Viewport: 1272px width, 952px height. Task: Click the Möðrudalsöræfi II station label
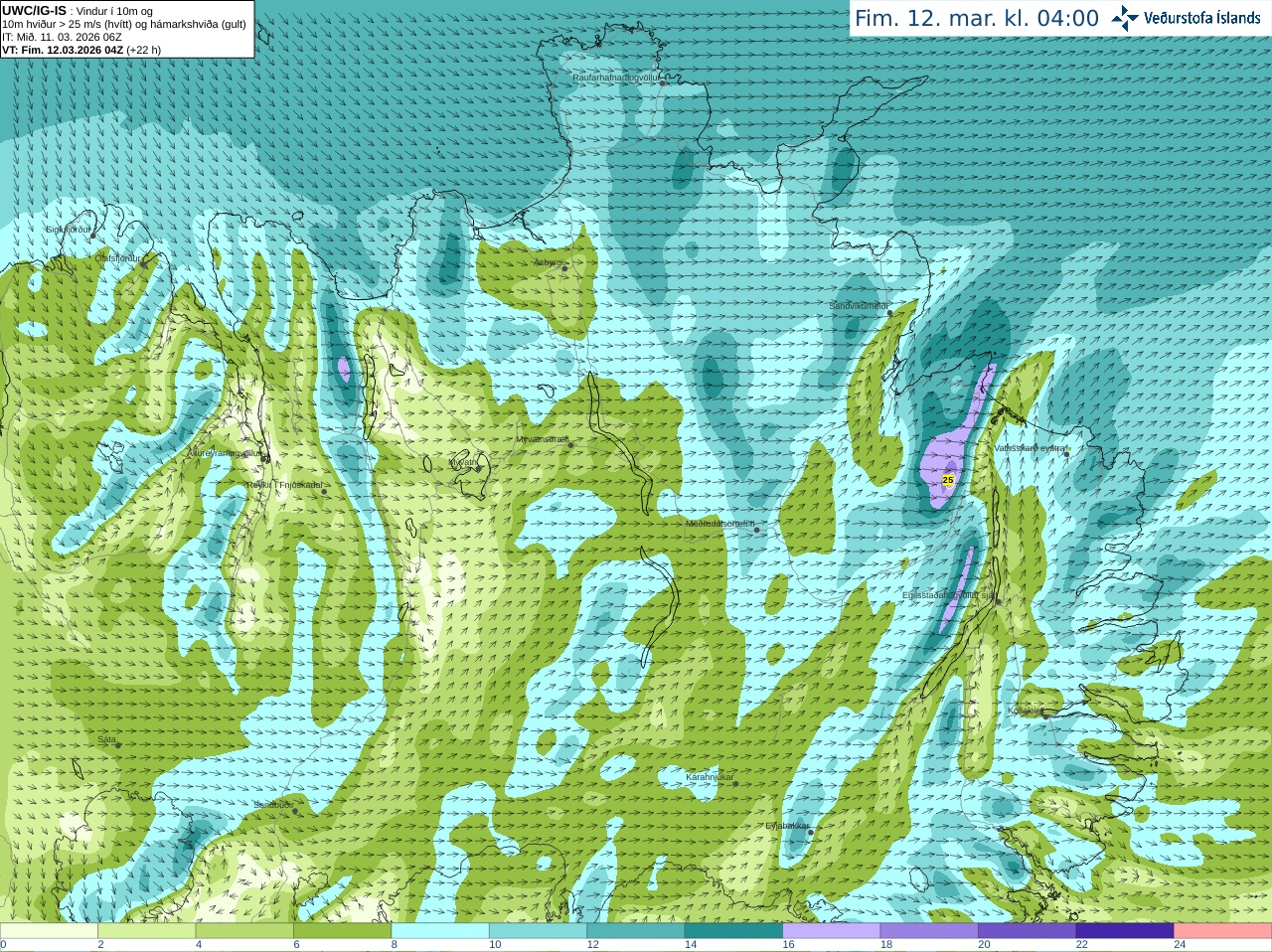720,524
